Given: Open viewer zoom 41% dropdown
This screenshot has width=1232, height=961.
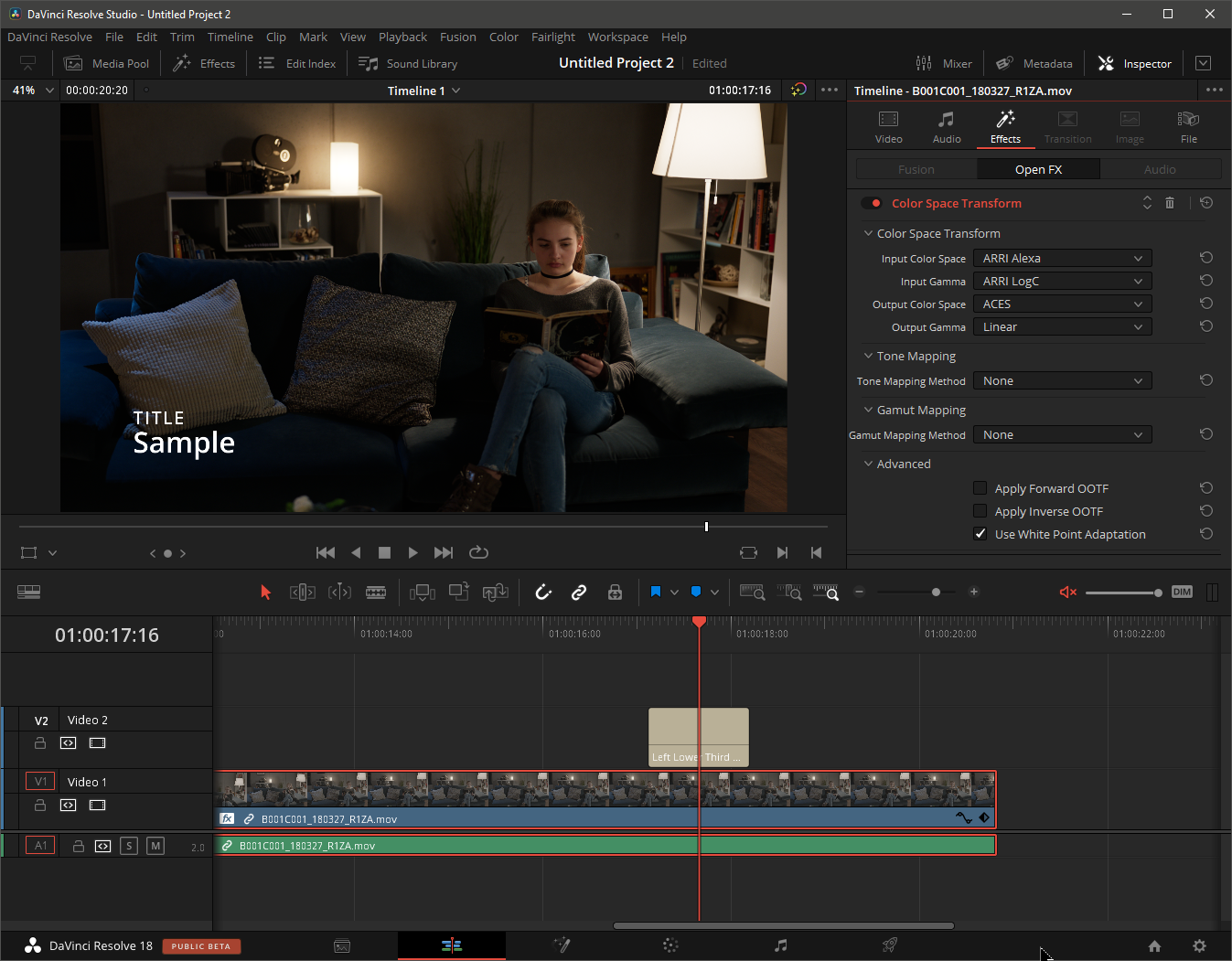Looking at the screenshot, I should [x=49, y=91].
